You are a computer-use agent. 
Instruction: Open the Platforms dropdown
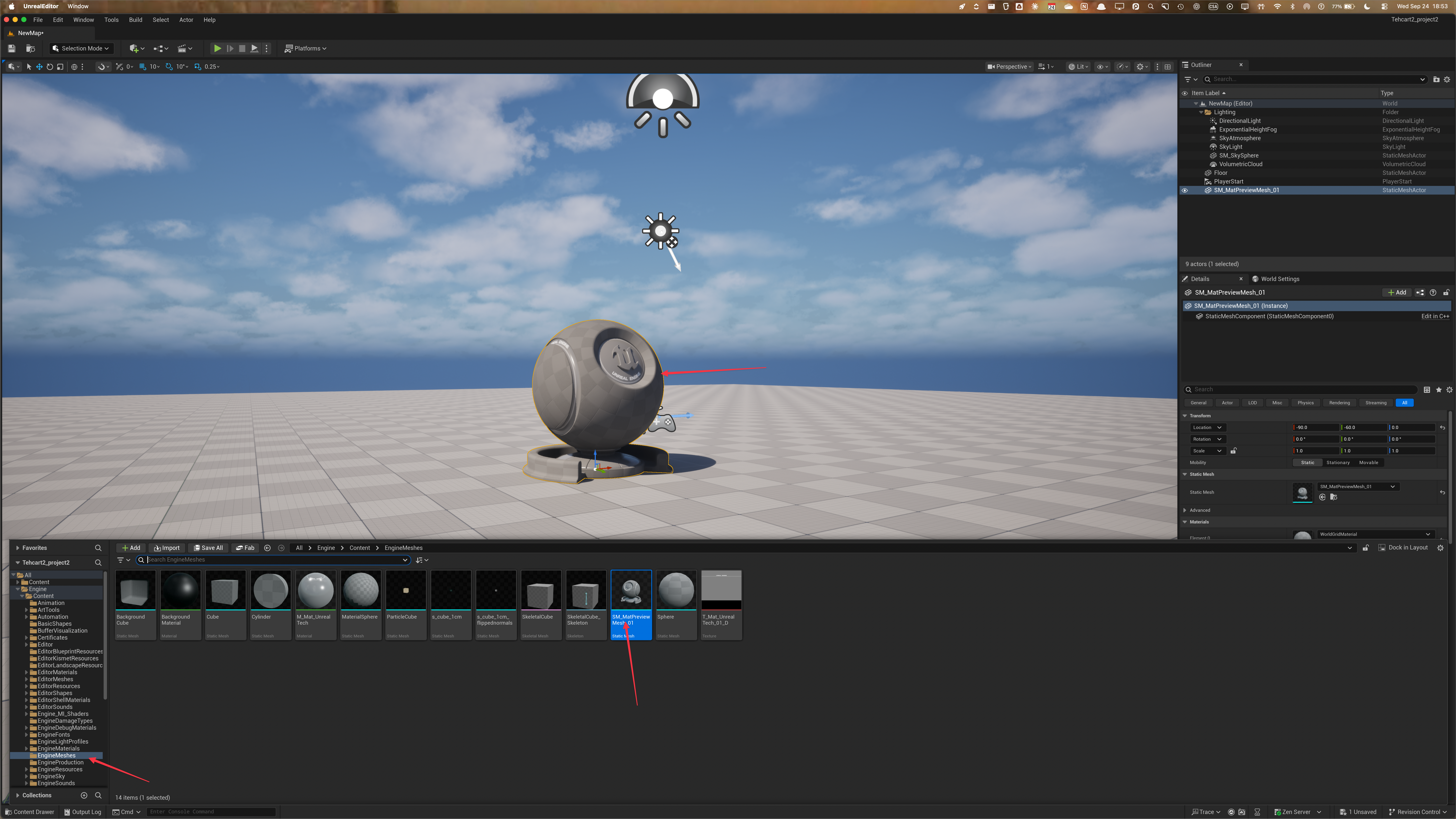point(306,49)
